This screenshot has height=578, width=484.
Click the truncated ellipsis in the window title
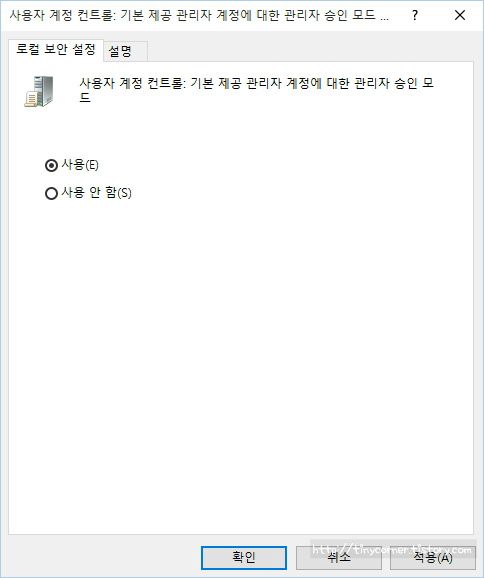tap(384, 18)
